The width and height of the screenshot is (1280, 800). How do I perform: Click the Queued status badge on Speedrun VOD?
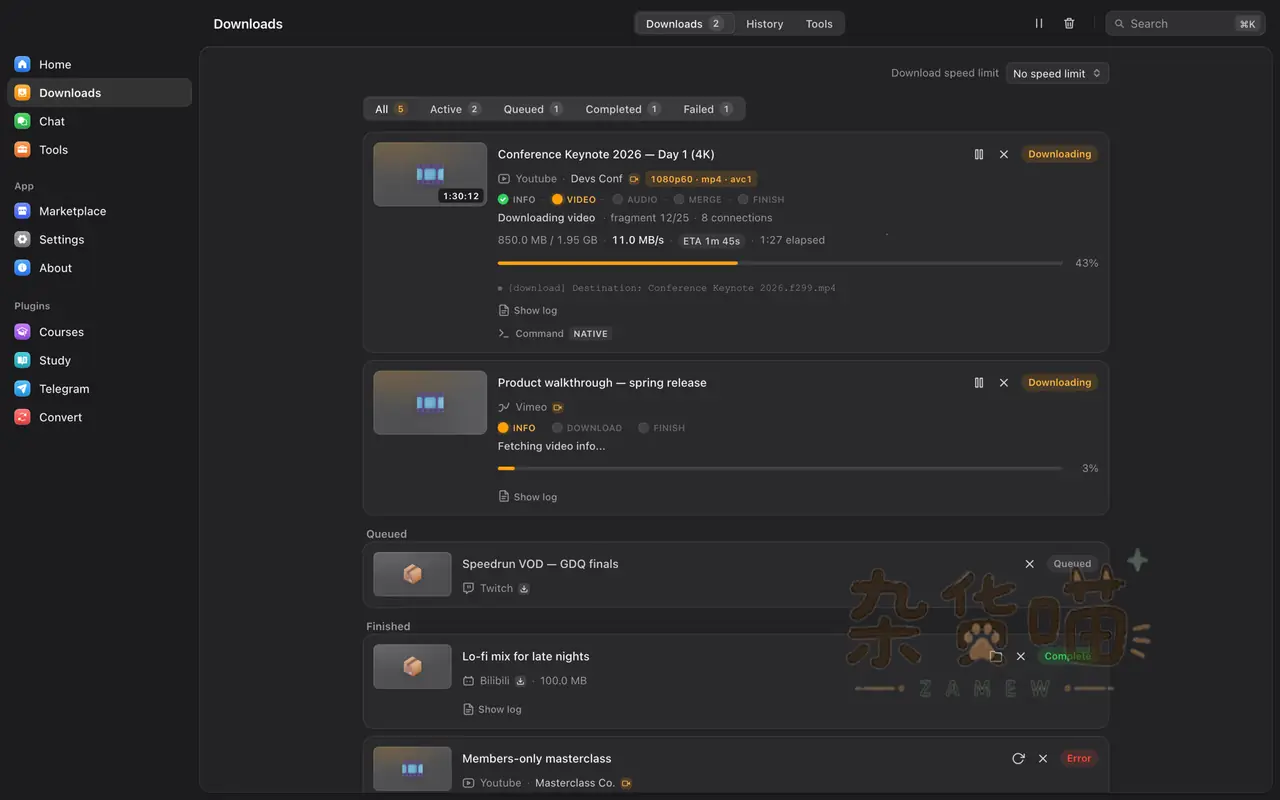pyautogui.click(x=1072, y=564)
